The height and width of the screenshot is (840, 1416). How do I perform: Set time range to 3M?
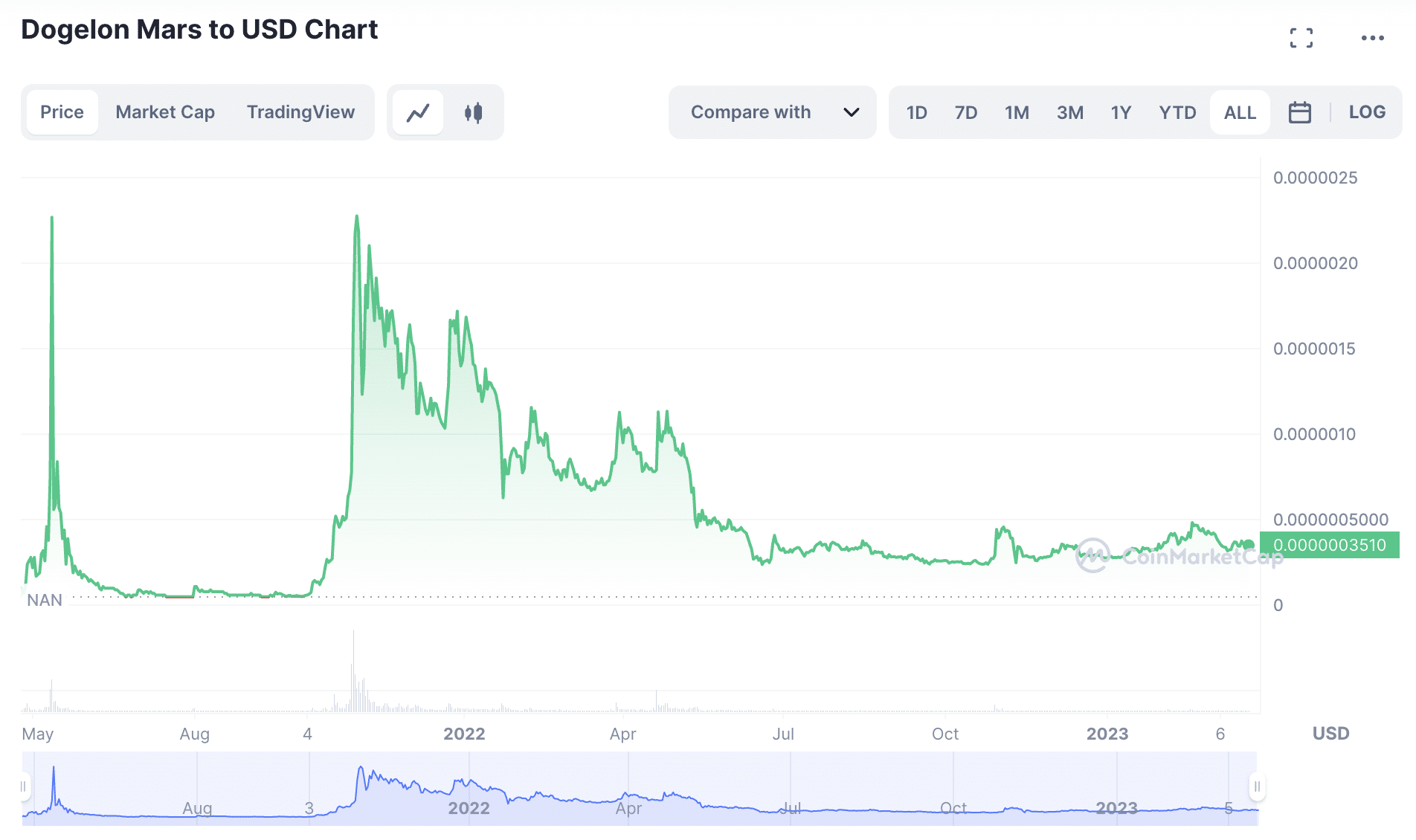[x=1069, y=113]
